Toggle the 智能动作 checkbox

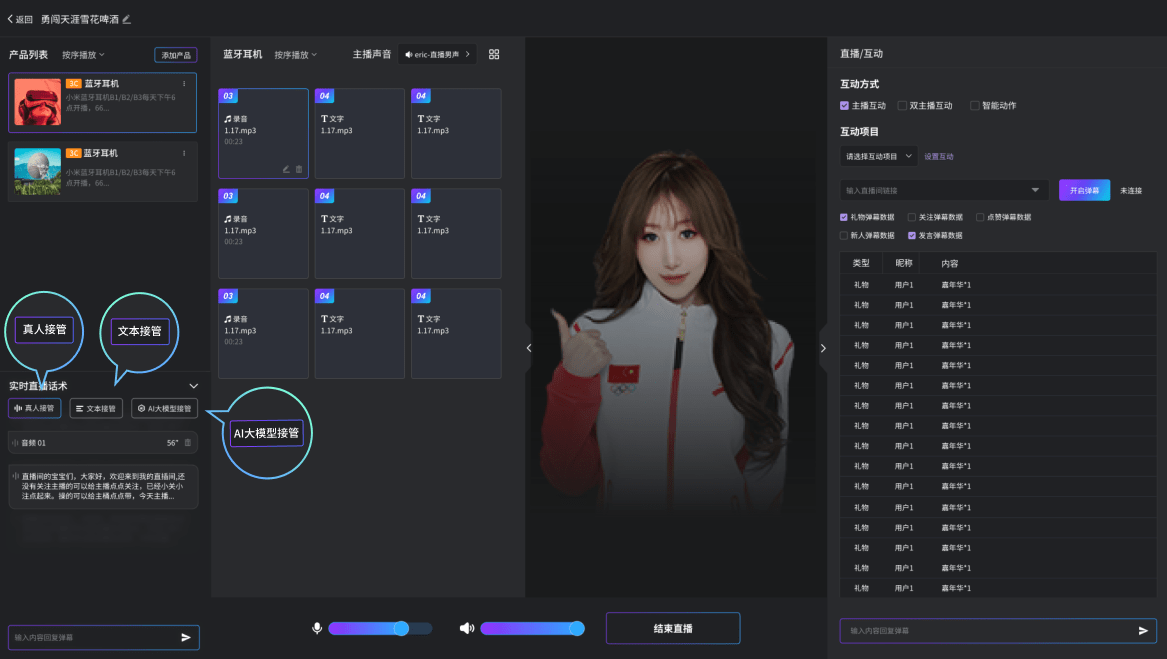pyautogui.click(x=975, y=105)
